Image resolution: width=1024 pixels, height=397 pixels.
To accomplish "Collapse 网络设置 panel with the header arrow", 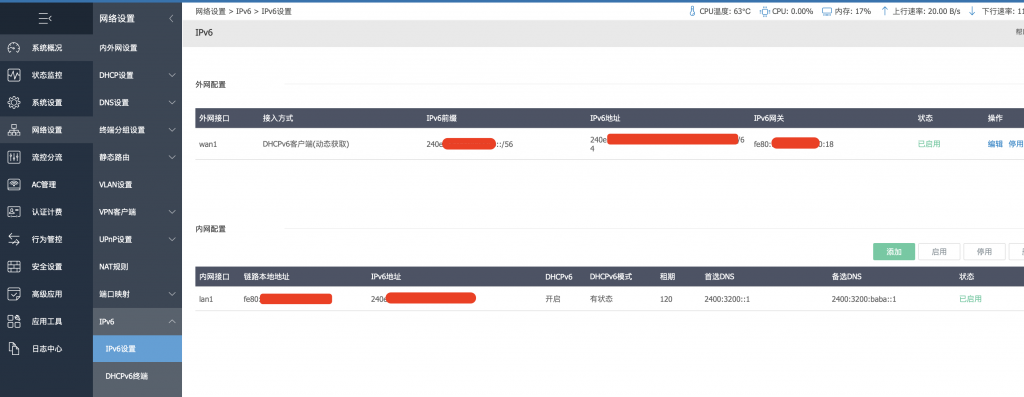I will 171,19.
